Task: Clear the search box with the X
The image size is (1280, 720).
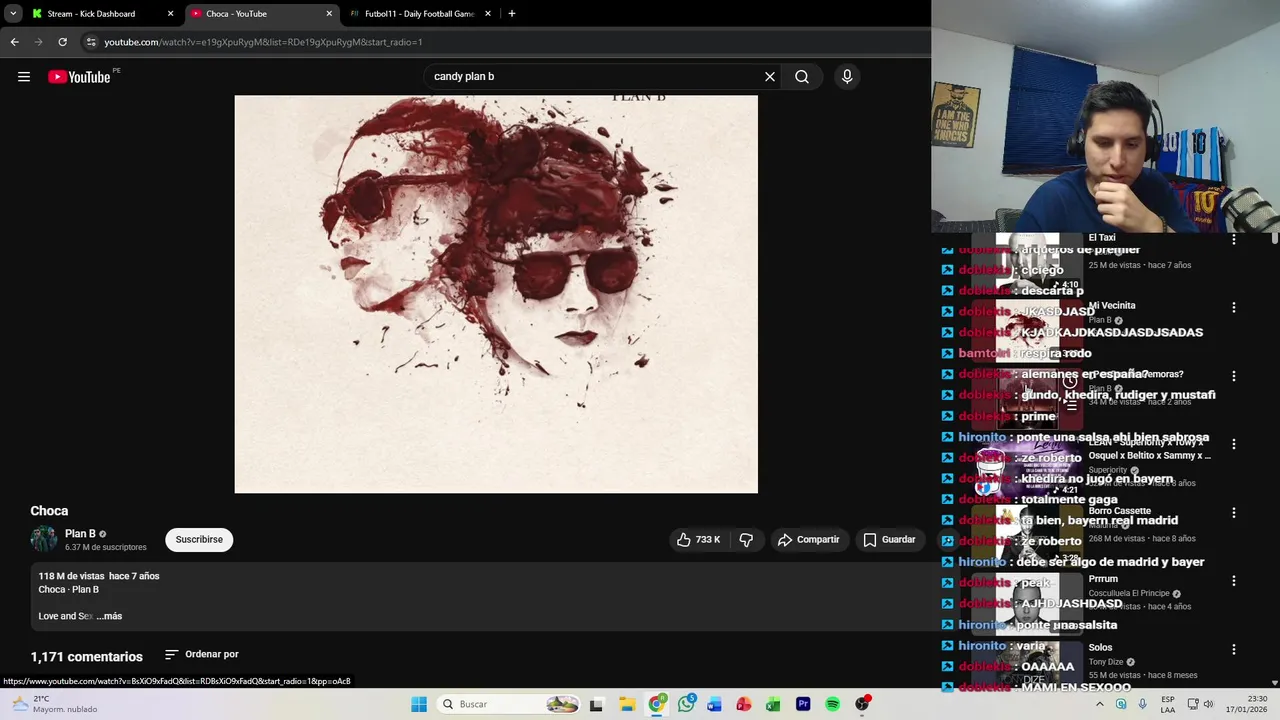Action: pyautogui.click(x=770, y=77)
